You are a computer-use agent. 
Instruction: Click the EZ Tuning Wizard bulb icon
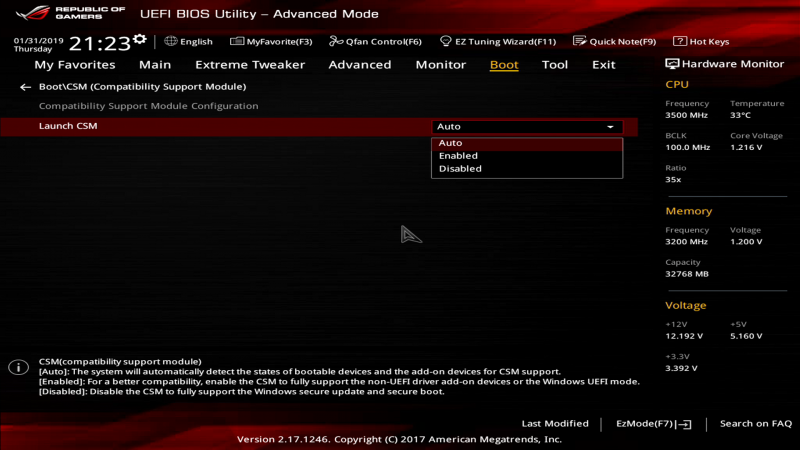coord(445,41)
